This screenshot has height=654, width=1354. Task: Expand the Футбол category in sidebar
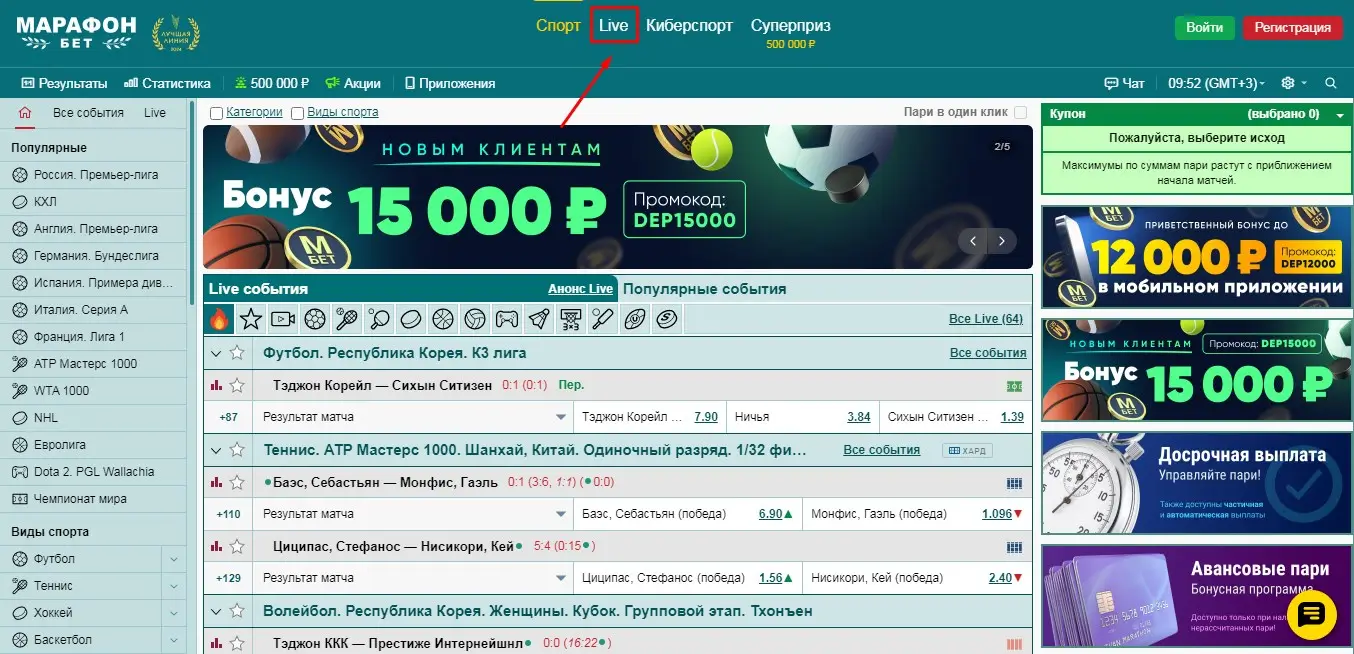pyautogui.click(x=174, y=559)
